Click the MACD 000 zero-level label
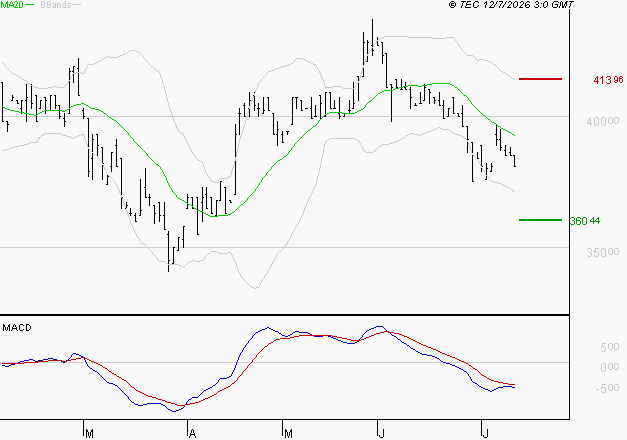Viewport: 627px width, 440px height. (609, 367)
